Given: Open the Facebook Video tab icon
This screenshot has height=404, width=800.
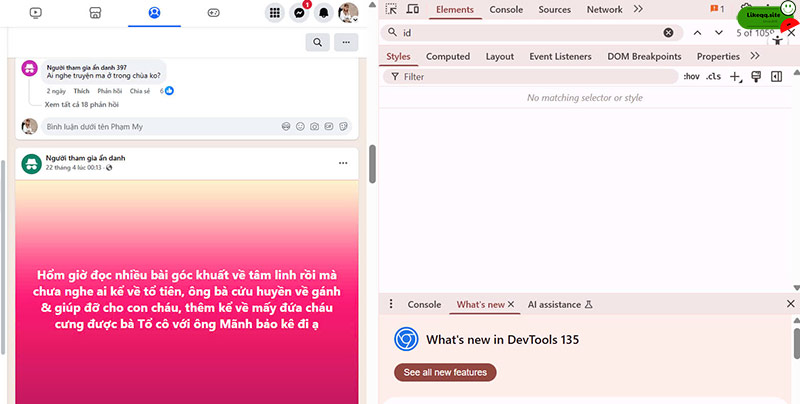Looking at the screenshot, I should pos(35,13).
